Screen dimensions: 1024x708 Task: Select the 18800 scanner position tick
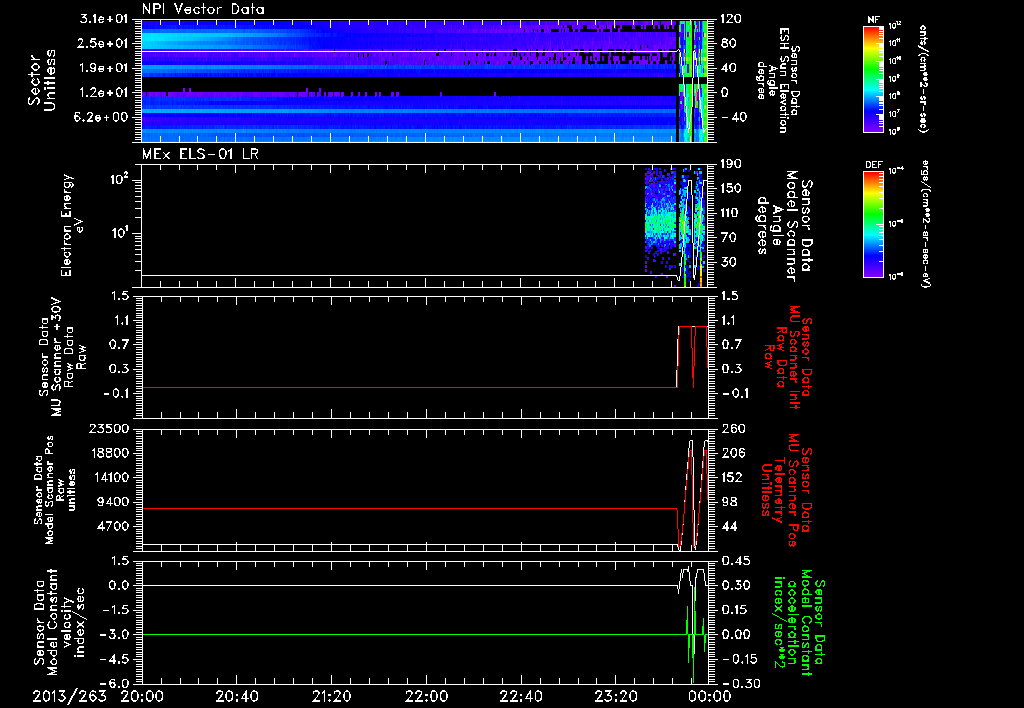click(108, 453)
